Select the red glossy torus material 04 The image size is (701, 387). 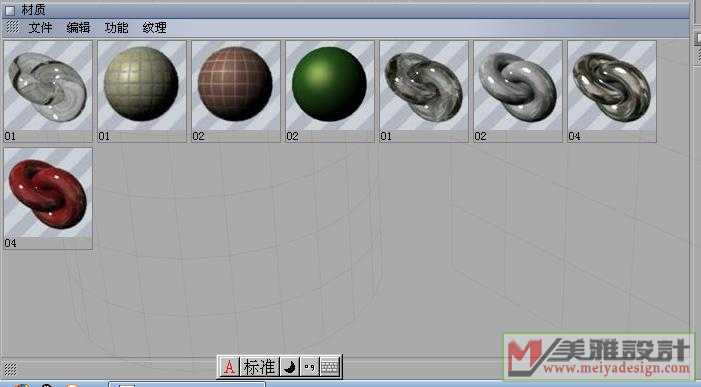click(x=48, y=198)
